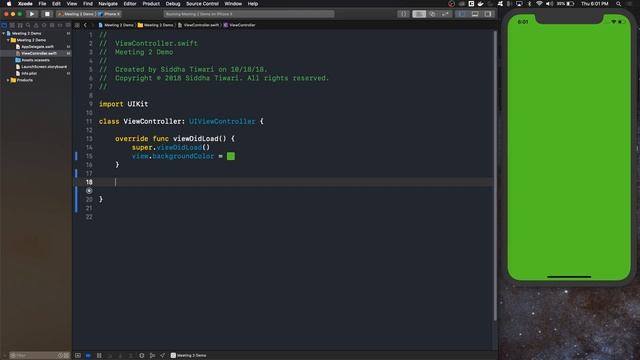640x360 pixels.
Task: Open the File menu
Action: coord(42,4)
